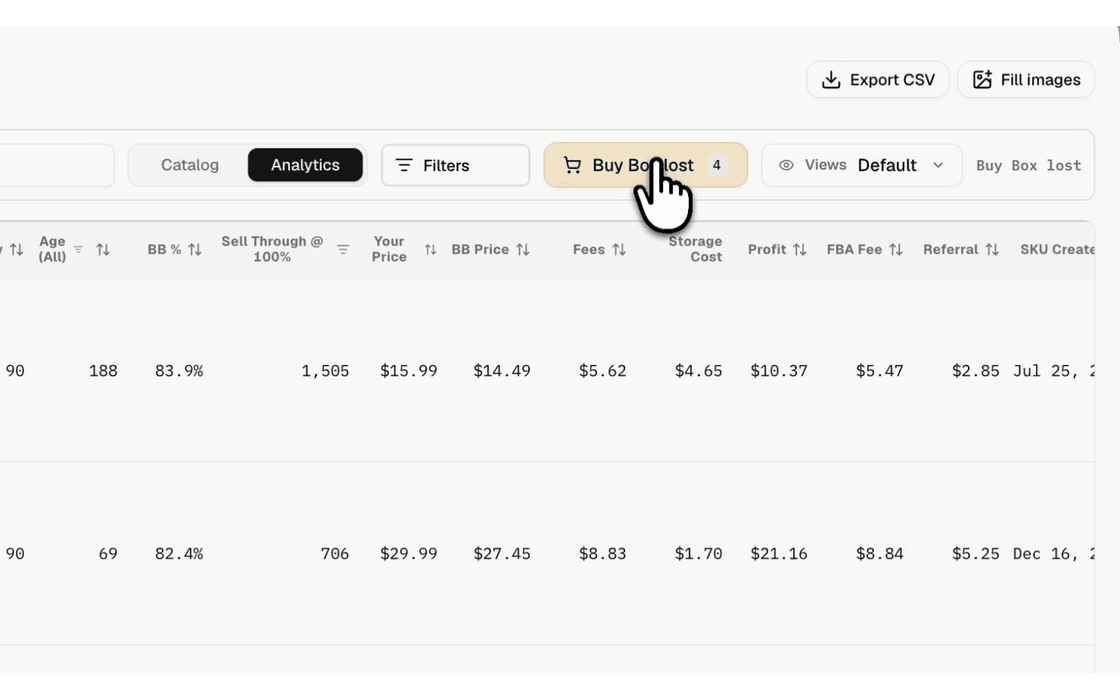Click the eye icon beside Views
Viewport: 1120px width, 700px height.
(x=786, y=165)
